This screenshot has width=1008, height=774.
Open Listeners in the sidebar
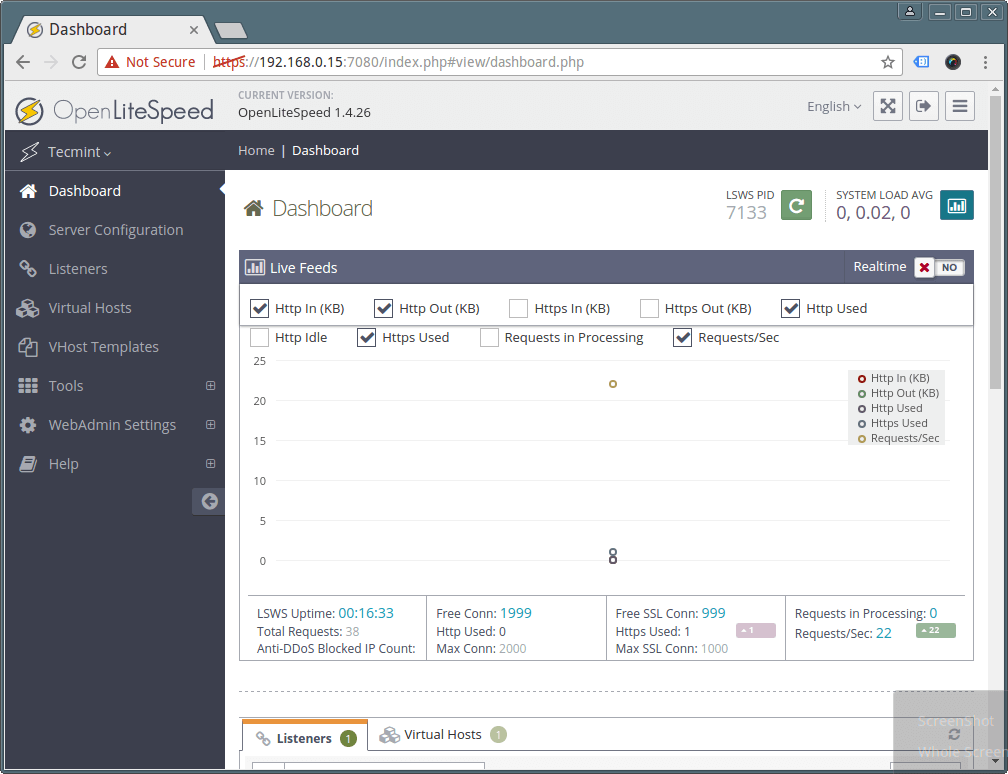click(x=78, y=269)
